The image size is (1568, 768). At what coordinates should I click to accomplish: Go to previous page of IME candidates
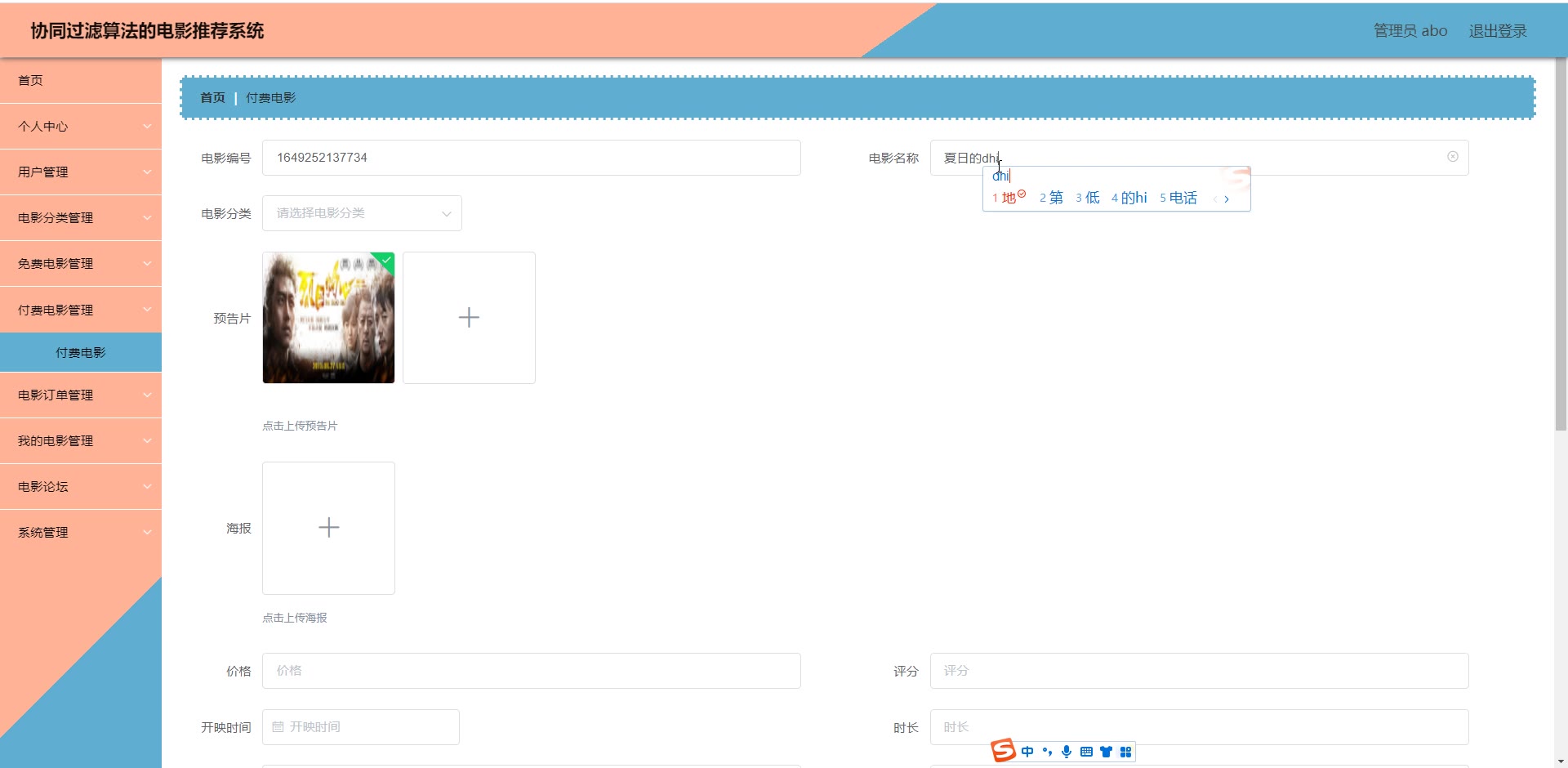pos(1214,199)
